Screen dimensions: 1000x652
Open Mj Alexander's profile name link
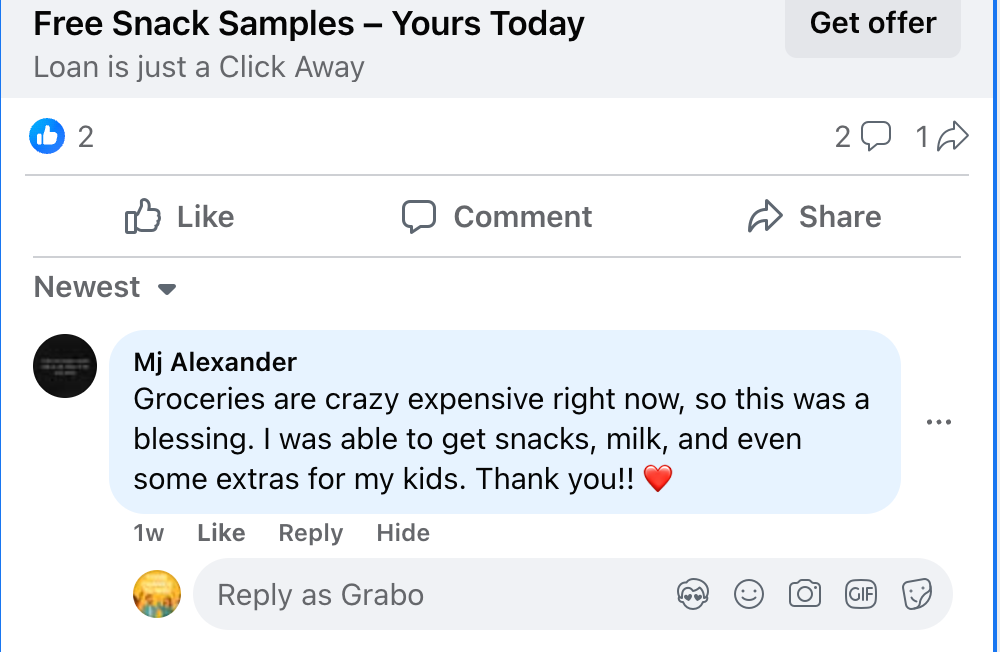point(215,362)
